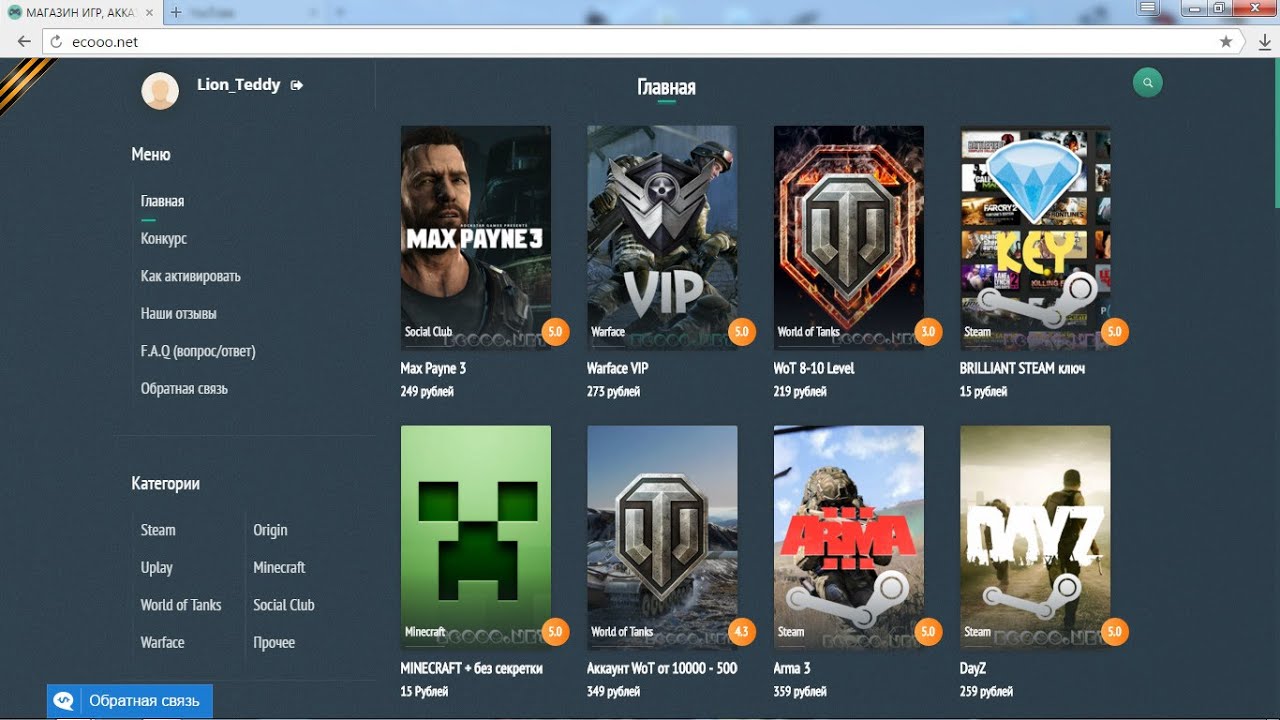
Task: Browse the Steam category
Action: pos(158,530)
